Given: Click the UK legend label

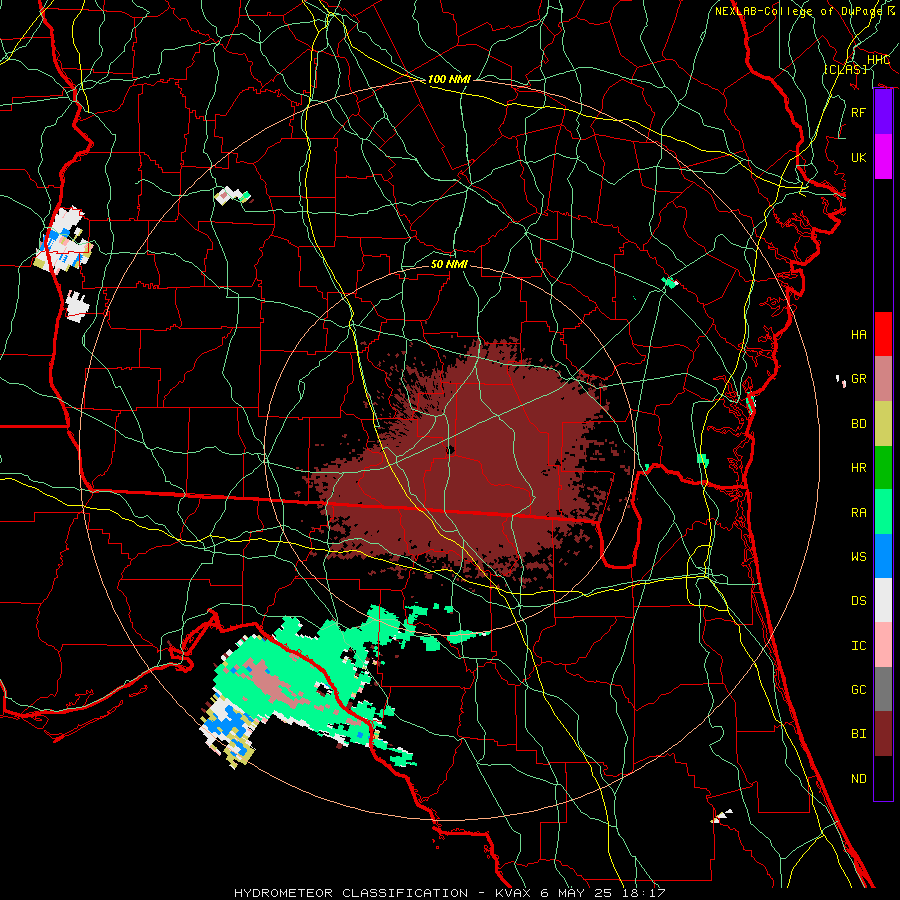Looking at the screenshot, I should point(858,157).
